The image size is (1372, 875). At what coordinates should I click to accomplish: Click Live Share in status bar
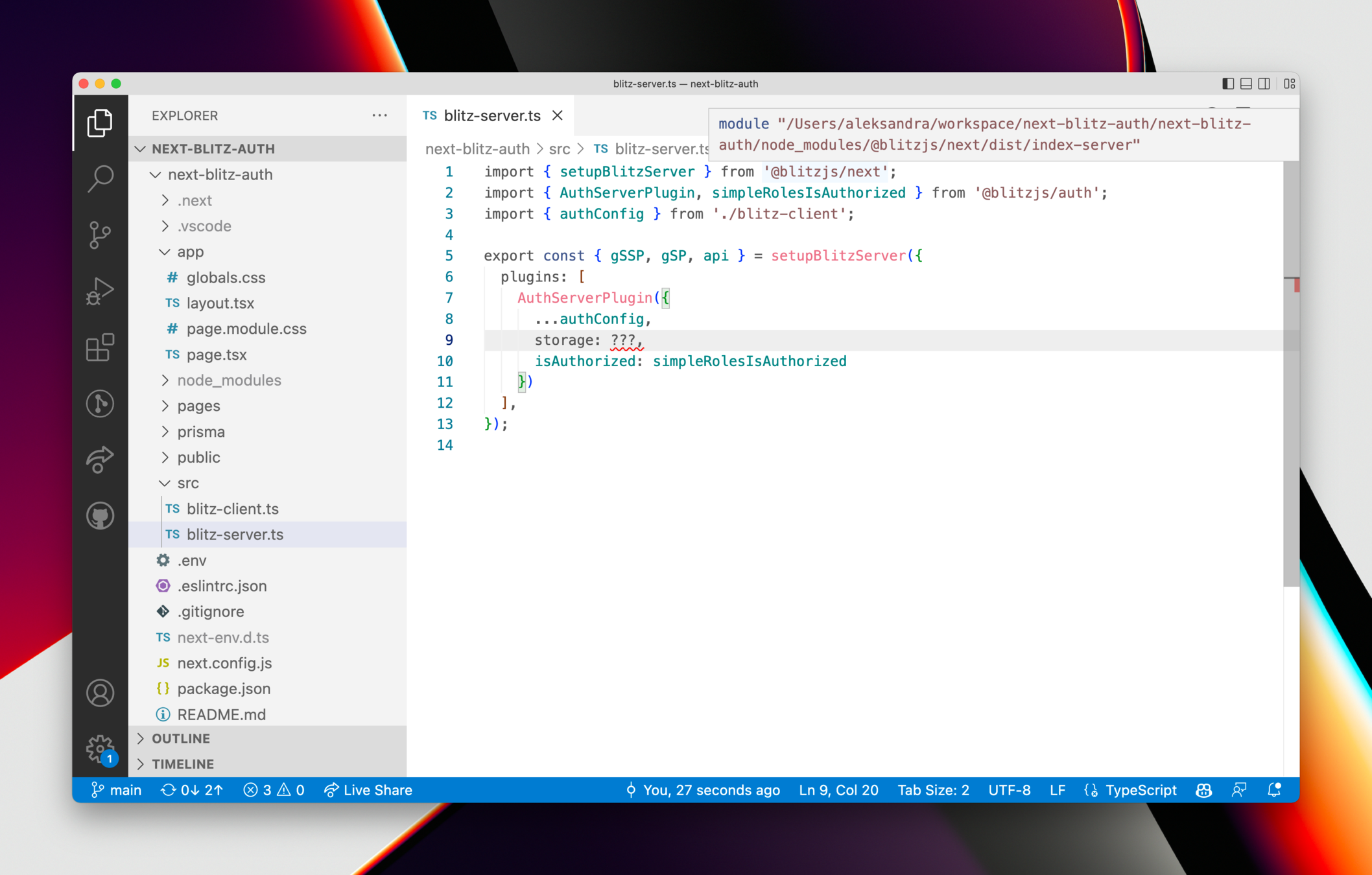(x=368, y=790)
